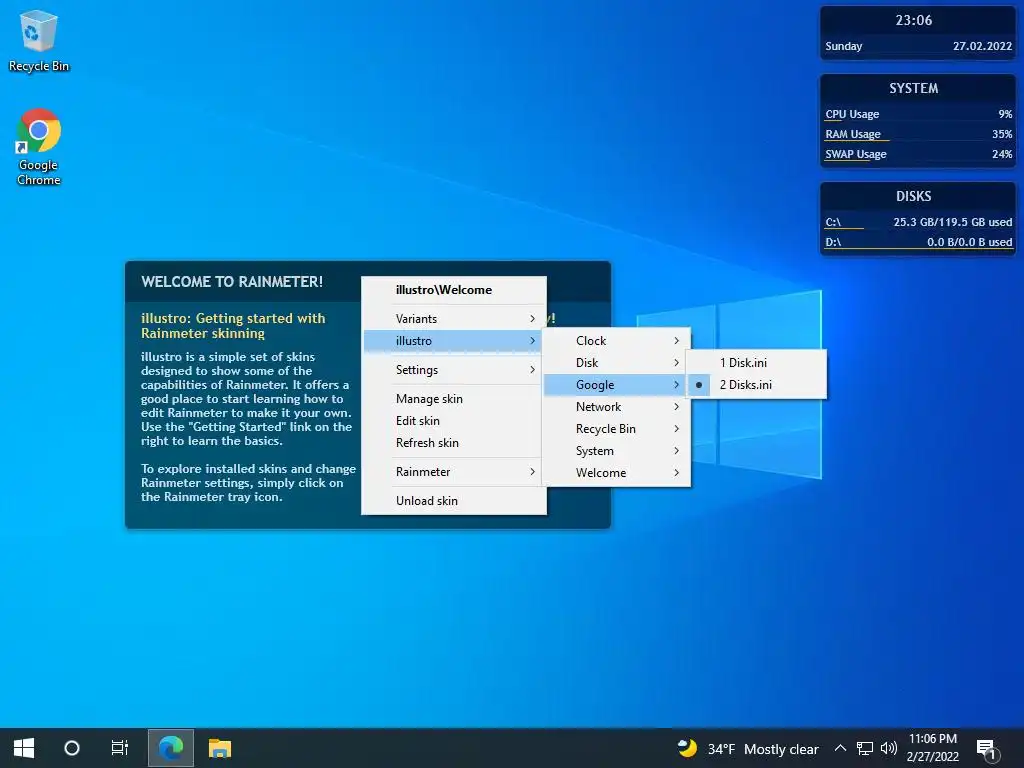Open the notification center icon

[986, 748]
